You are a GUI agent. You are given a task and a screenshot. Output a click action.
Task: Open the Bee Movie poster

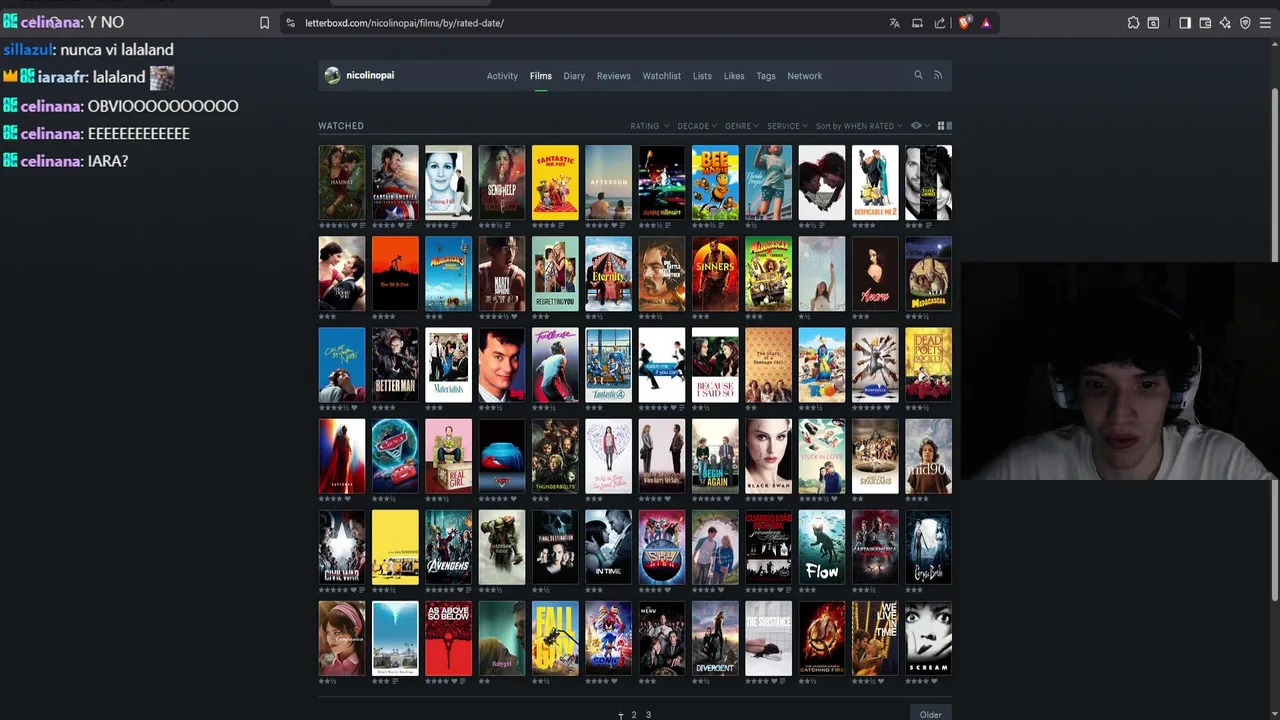pyautogui.click(x=715, y=183)
